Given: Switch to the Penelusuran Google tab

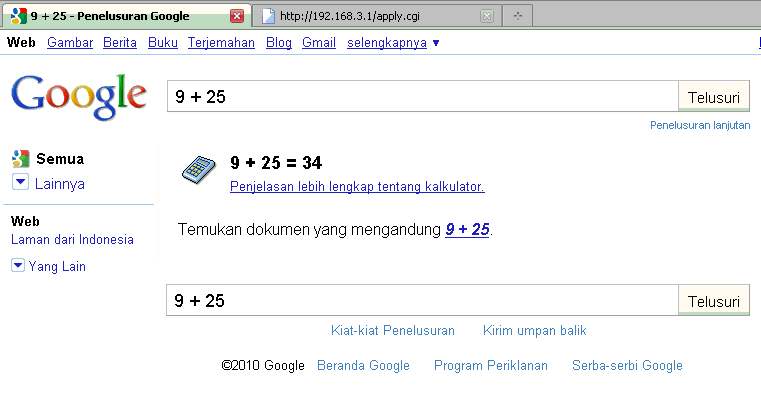Looking at the screenshot, I should pos(126,16).
